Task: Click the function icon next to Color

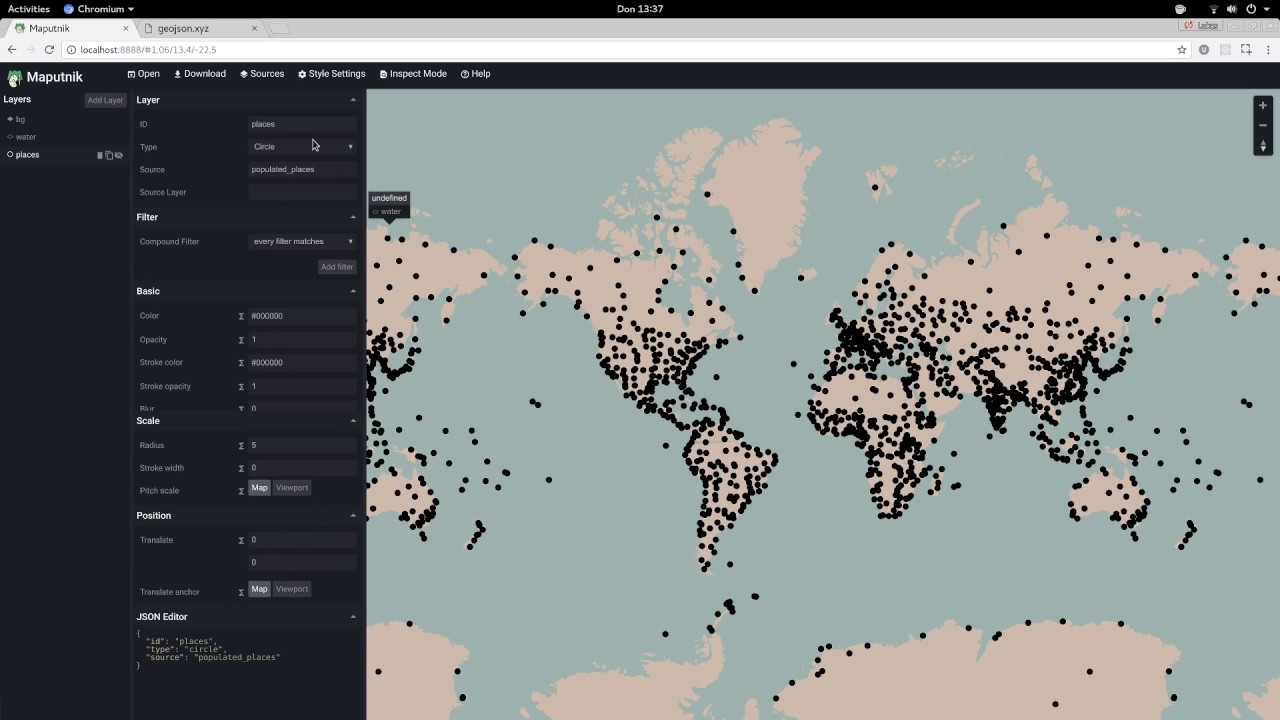Action: click(241, 316)
